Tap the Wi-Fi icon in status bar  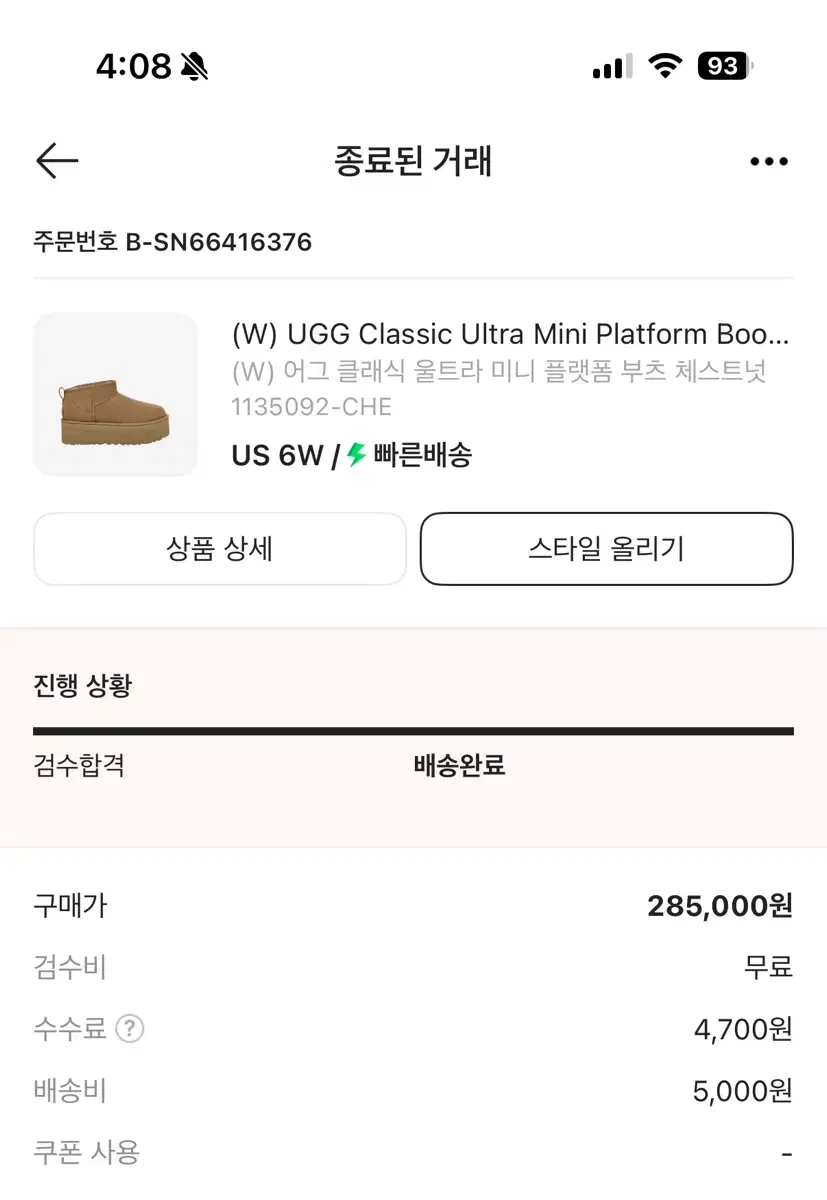[x=664, y=67]
